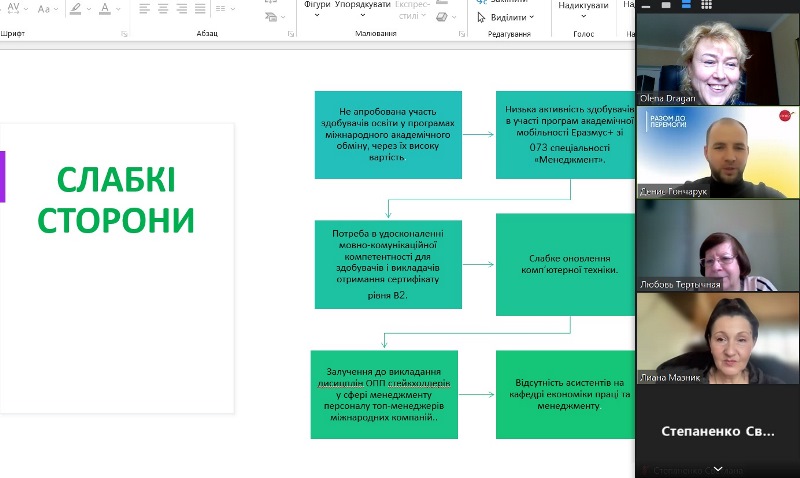800x478 pixels.
Task: Click the shape effects icon
Action: click(x=442, y=17)
